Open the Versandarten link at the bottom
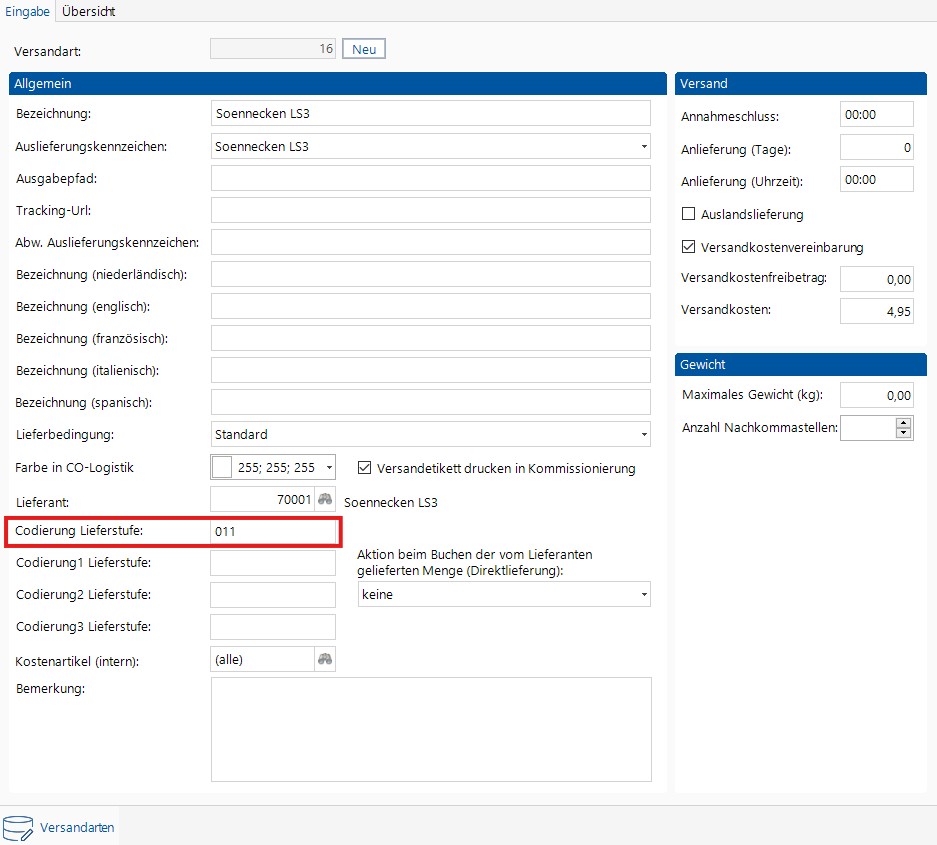 pos(77,828)
